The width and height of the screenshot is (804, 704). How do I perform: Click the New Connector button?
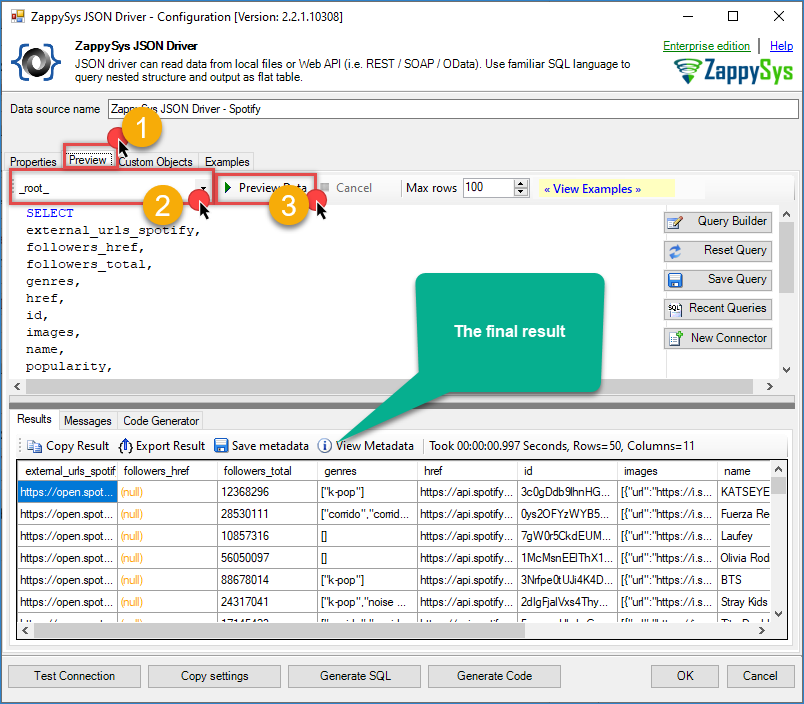point(717,338)
